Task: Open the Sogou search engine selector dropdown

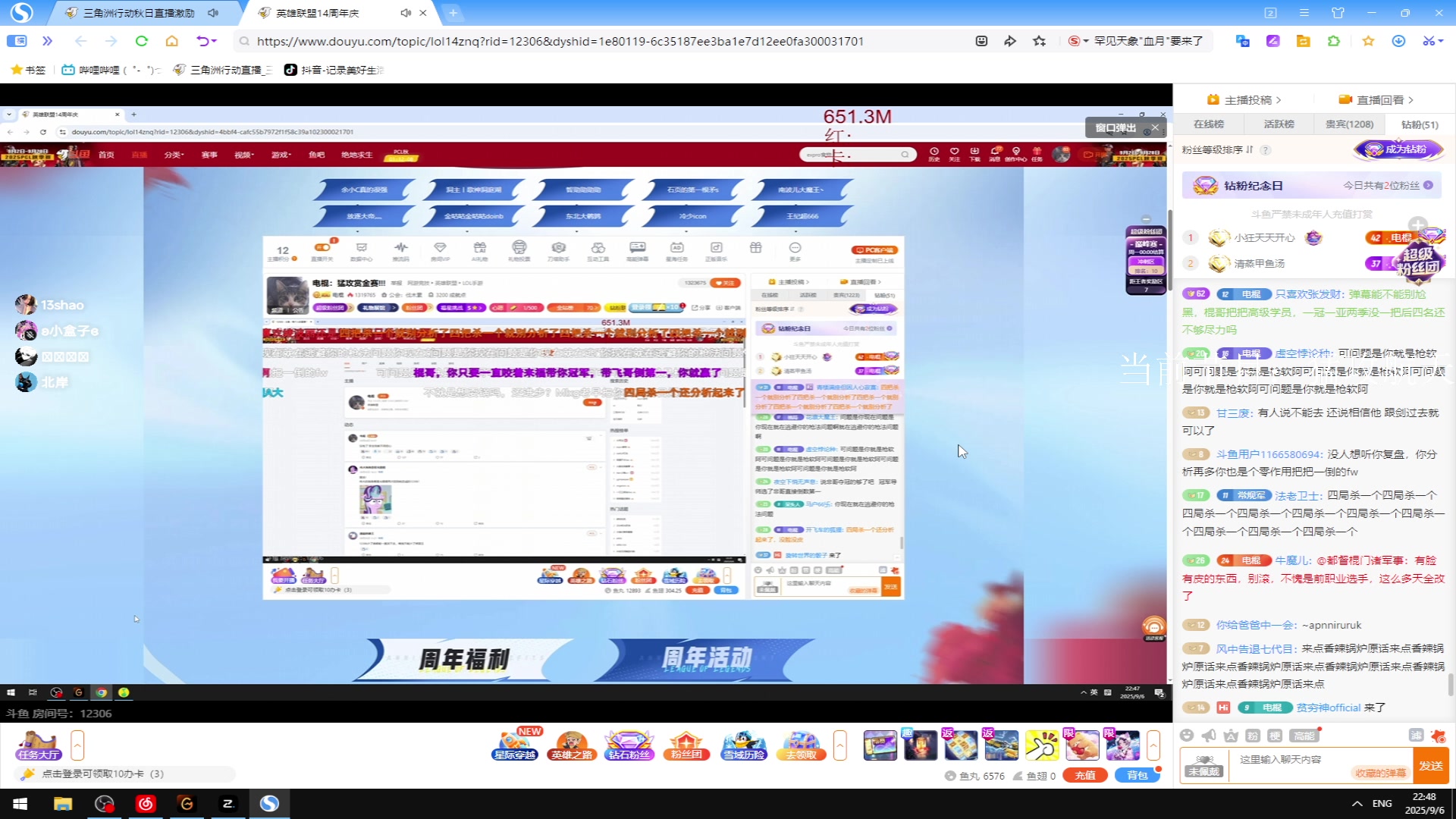Action: click(x=1078, y=41)
